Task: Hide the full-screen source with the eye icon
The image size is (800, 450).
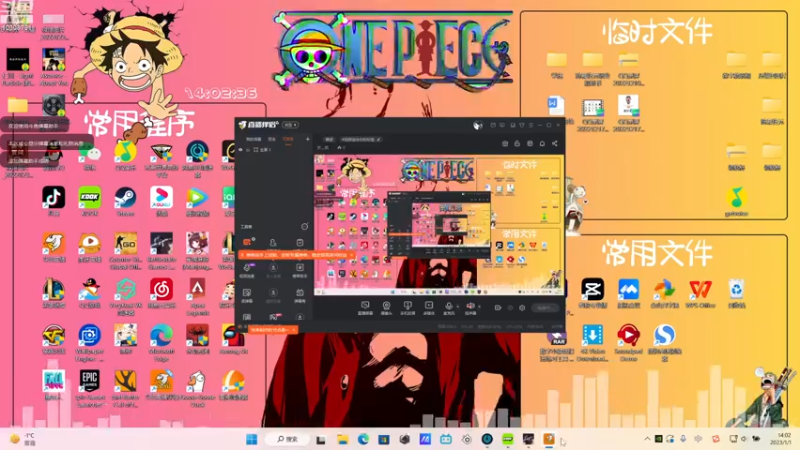Action: [x=241, y=149]
